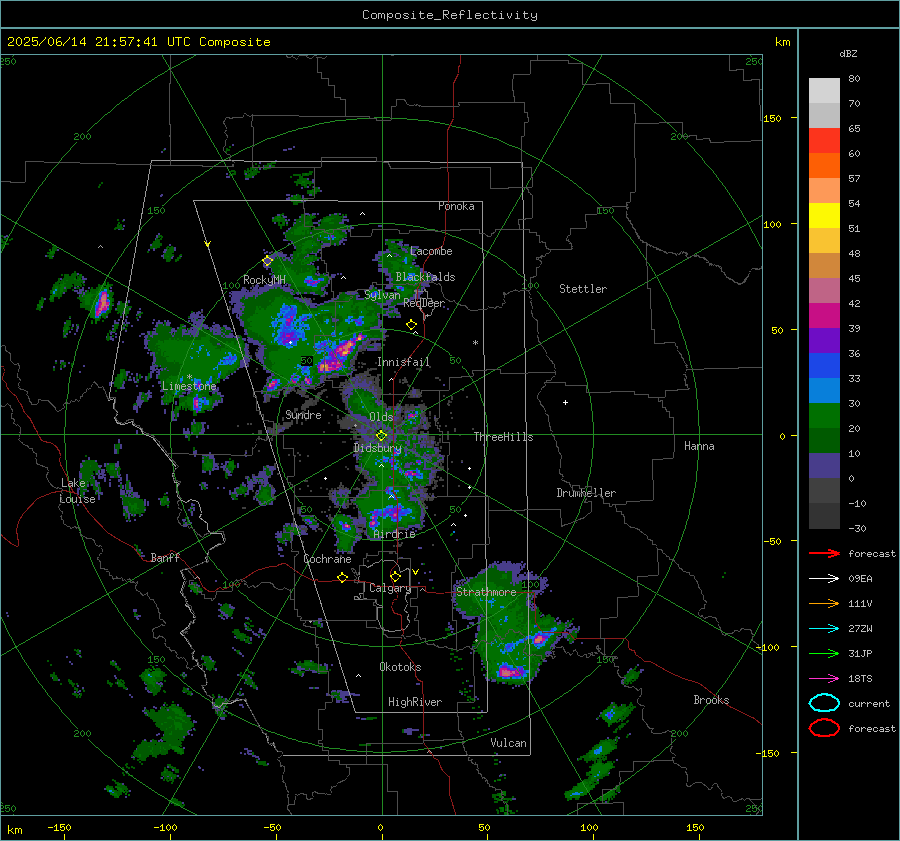
Task: Click the yellow diamond marker below RedDeer
Action: (411, 325)
